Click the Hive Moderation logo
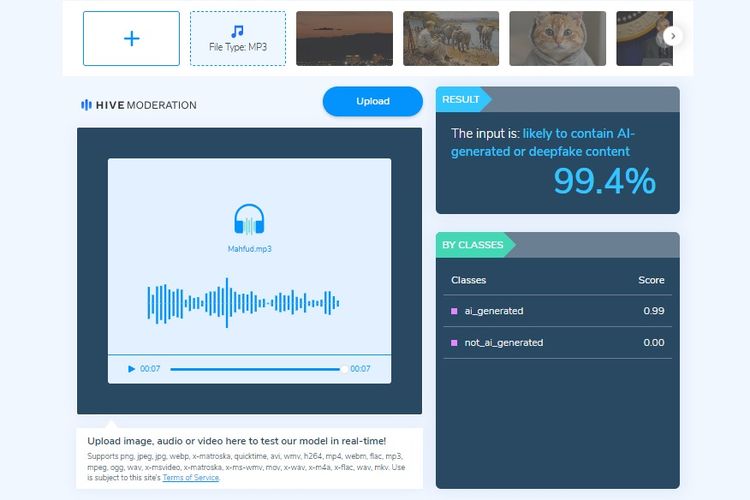The image size is (750, 500). pos(139,105)
